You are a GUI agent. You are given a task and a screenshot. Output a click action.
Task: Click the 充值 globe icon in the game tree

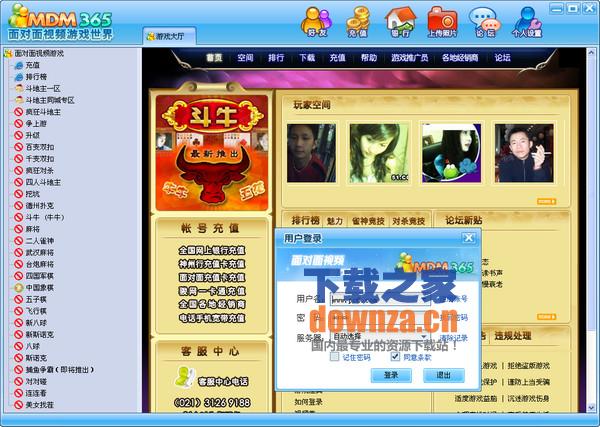tap(19, 65)
